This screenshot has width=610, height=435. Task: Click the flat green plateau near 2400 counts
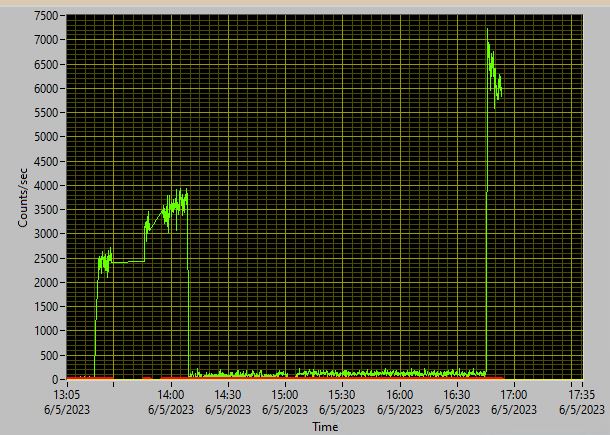128,262
